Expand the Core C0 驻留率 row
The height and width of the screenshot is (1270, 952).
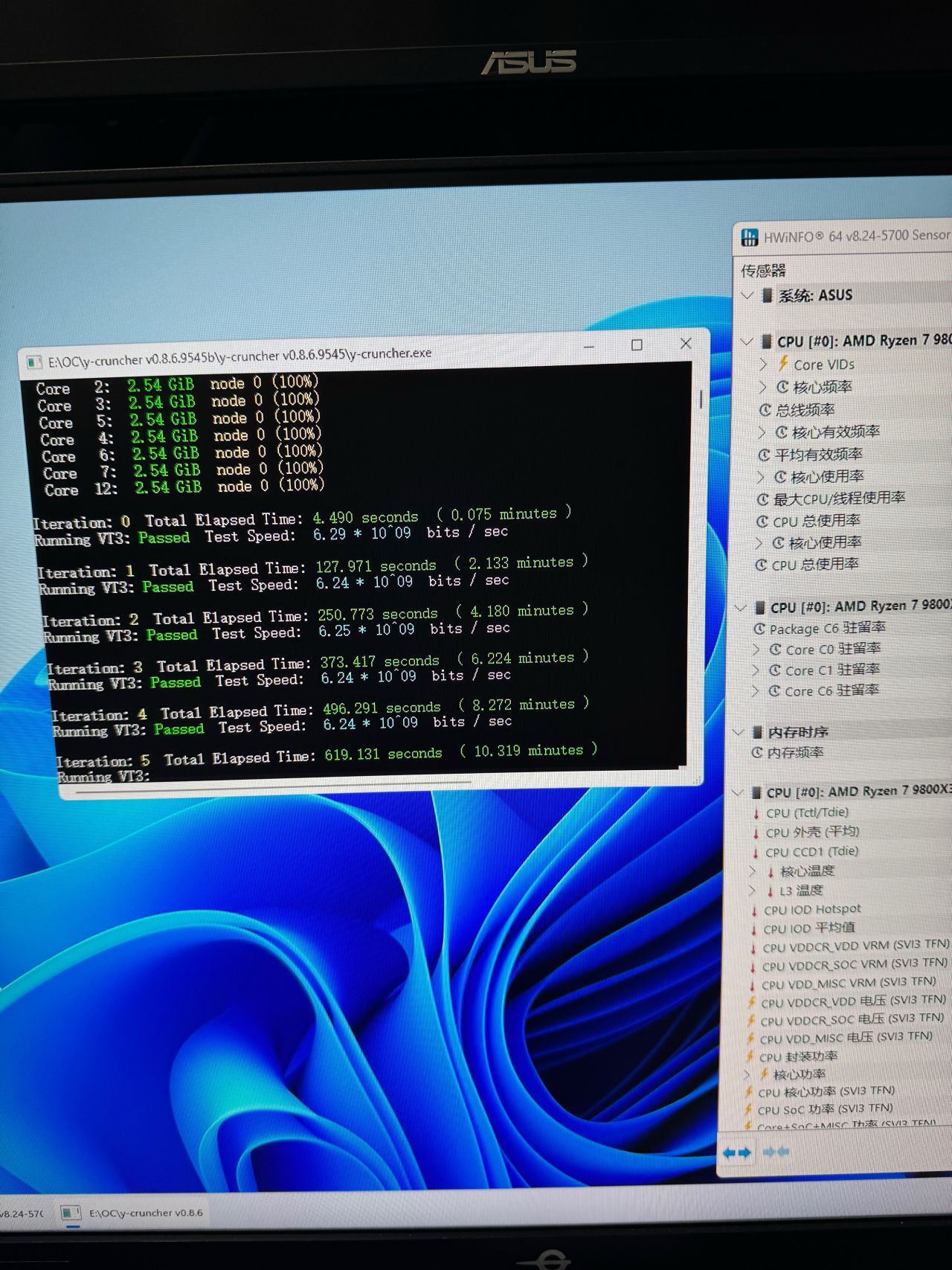756,650
